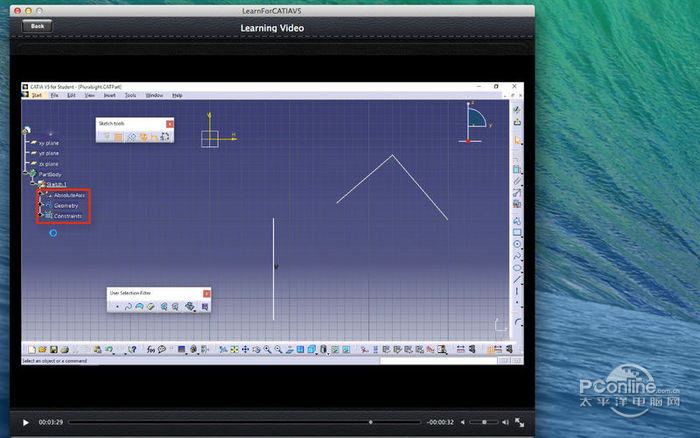Screen dimensions: 700x438
Task: Click the Save icon
Action: coord(54,349)
